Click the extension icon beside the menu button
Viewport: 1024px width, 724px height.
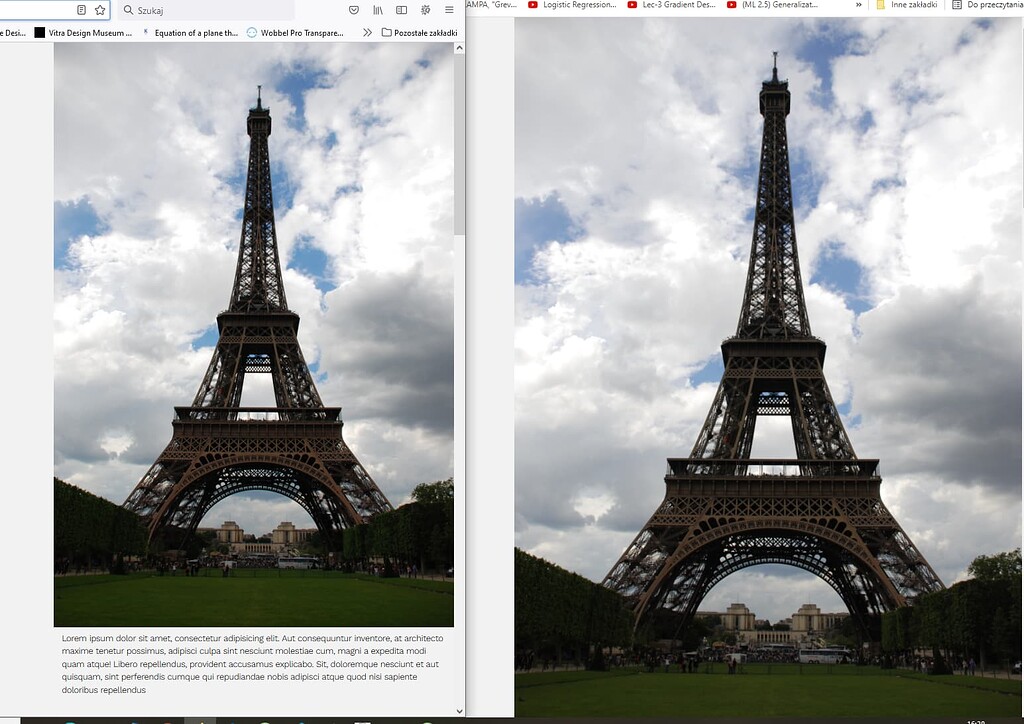pyautogui.click(x=425, y=10)
